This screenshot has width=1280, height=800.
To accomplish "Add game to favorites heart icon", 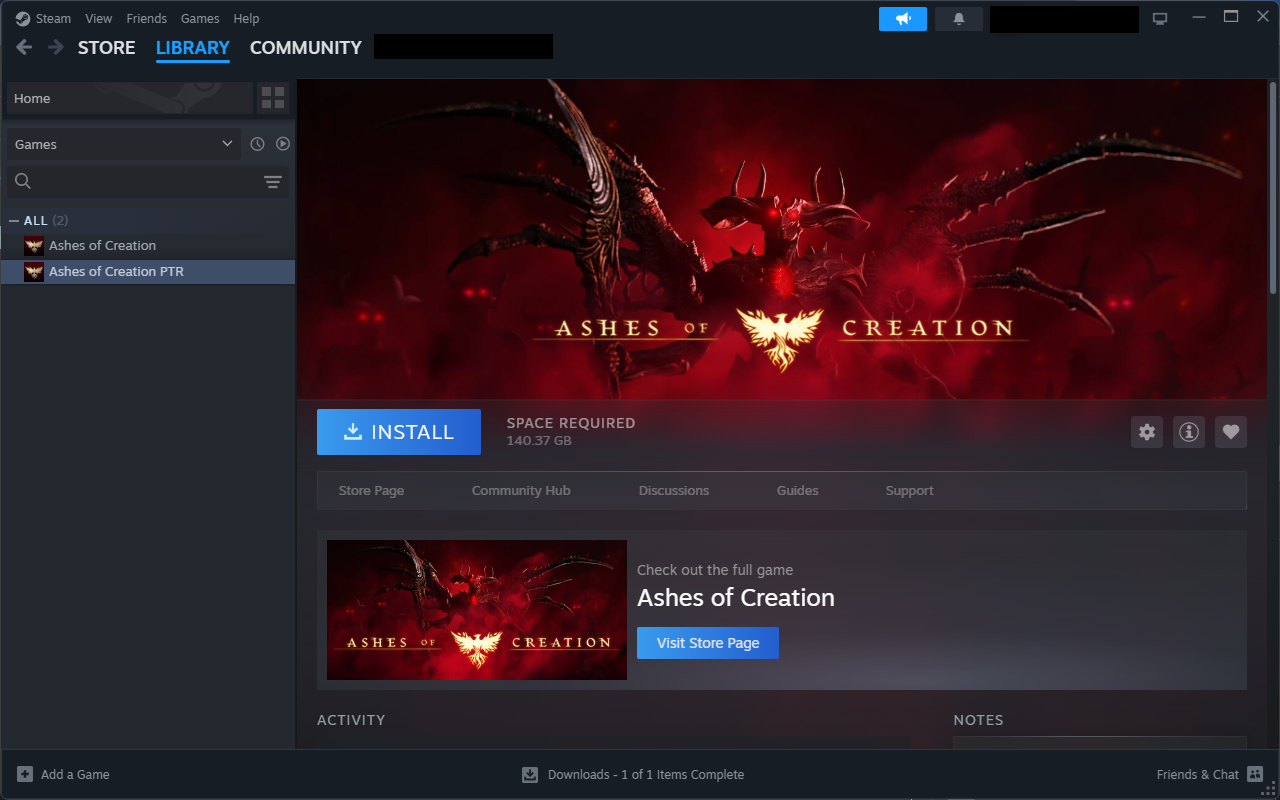I will click(x=1231, y=432).
